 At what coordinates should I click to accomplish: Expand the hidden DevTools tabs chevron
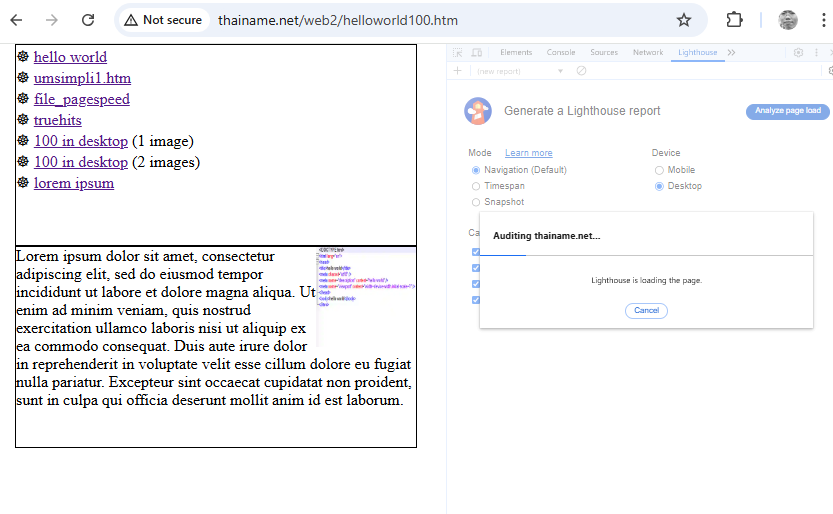731,52
